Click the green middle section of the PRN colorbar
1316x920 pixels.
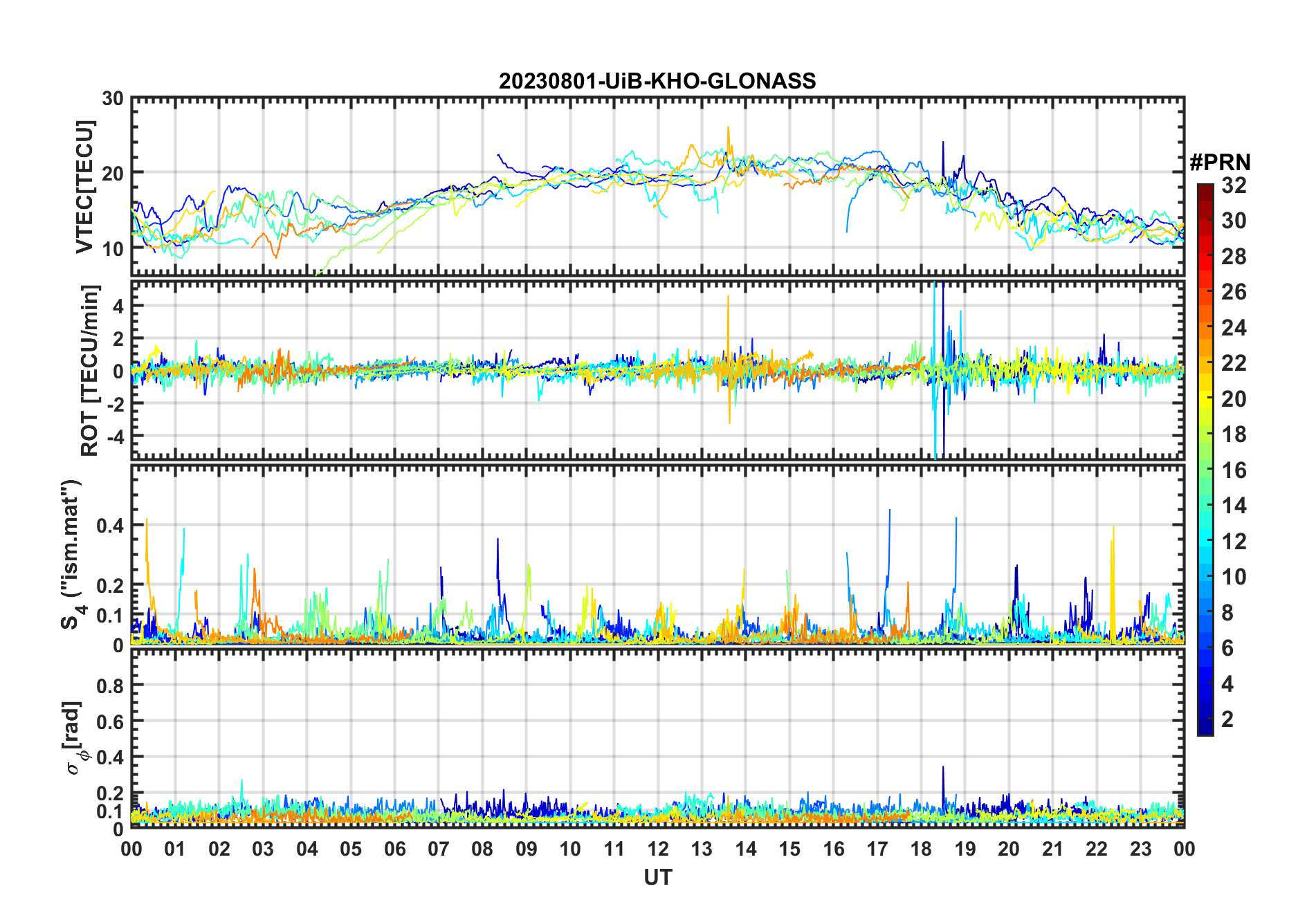1205,470
